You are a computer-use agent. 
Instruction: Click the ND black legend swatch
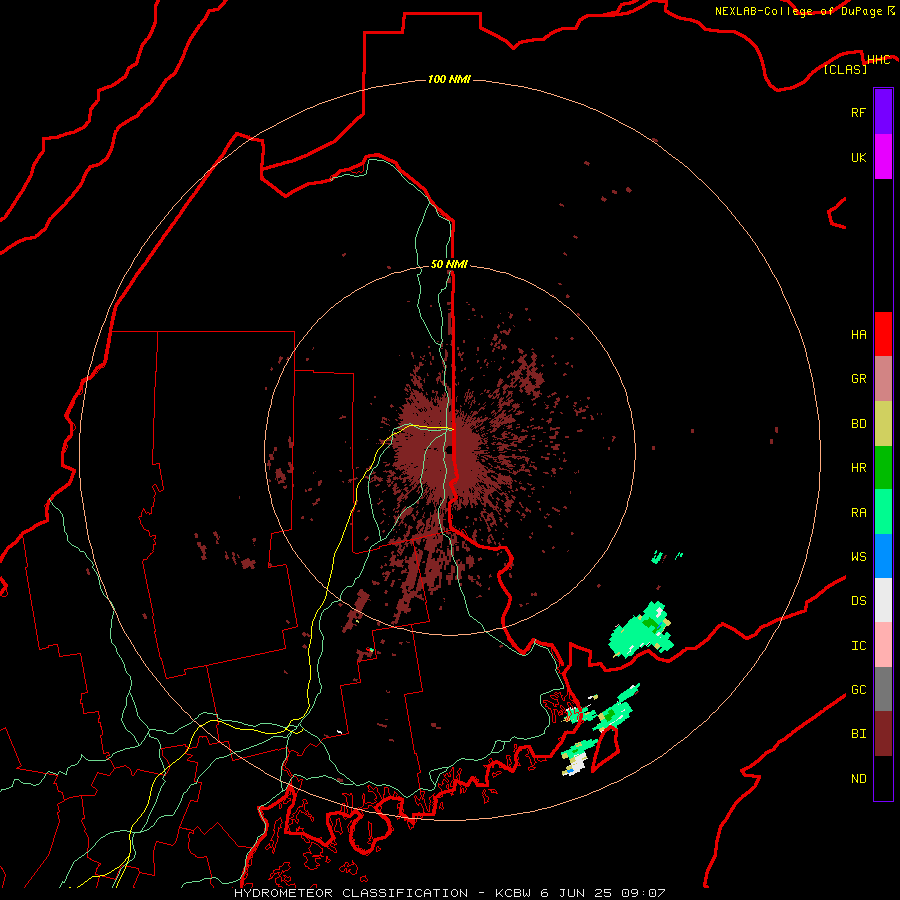point(883,778)
